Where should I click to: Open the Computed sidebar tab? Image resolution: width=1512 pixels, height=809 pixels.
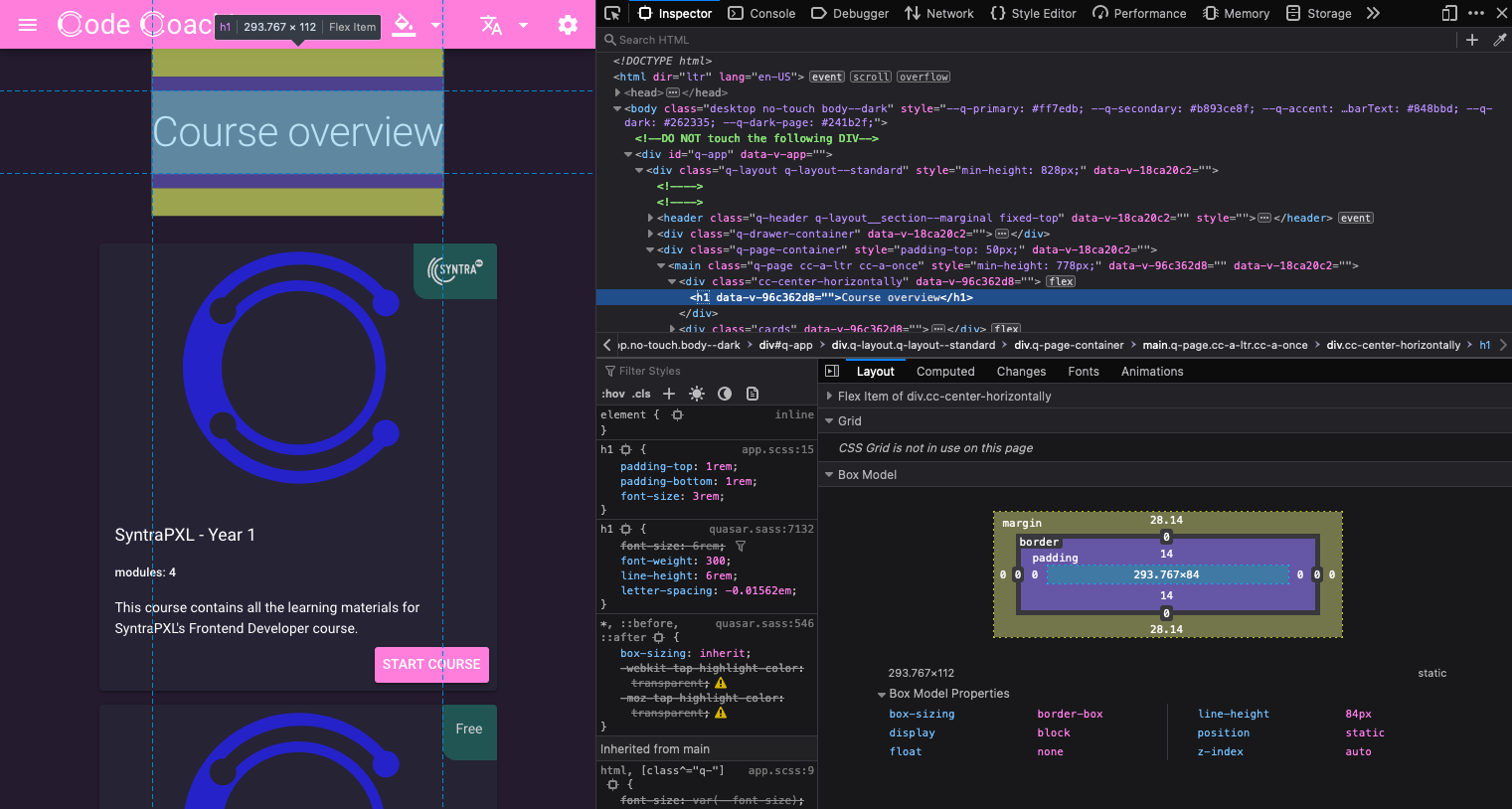(x=945, y=371)
